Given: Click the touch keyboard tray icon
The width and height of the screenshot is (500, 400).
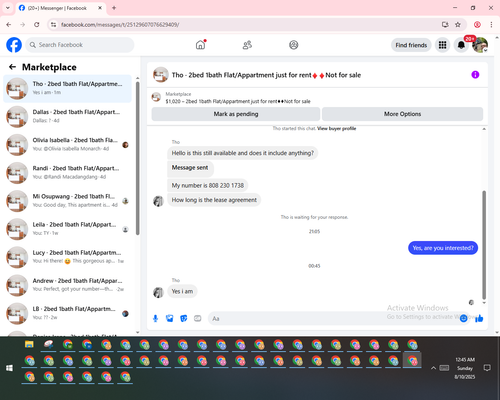Looking at the screenshot, I should 444,368.
